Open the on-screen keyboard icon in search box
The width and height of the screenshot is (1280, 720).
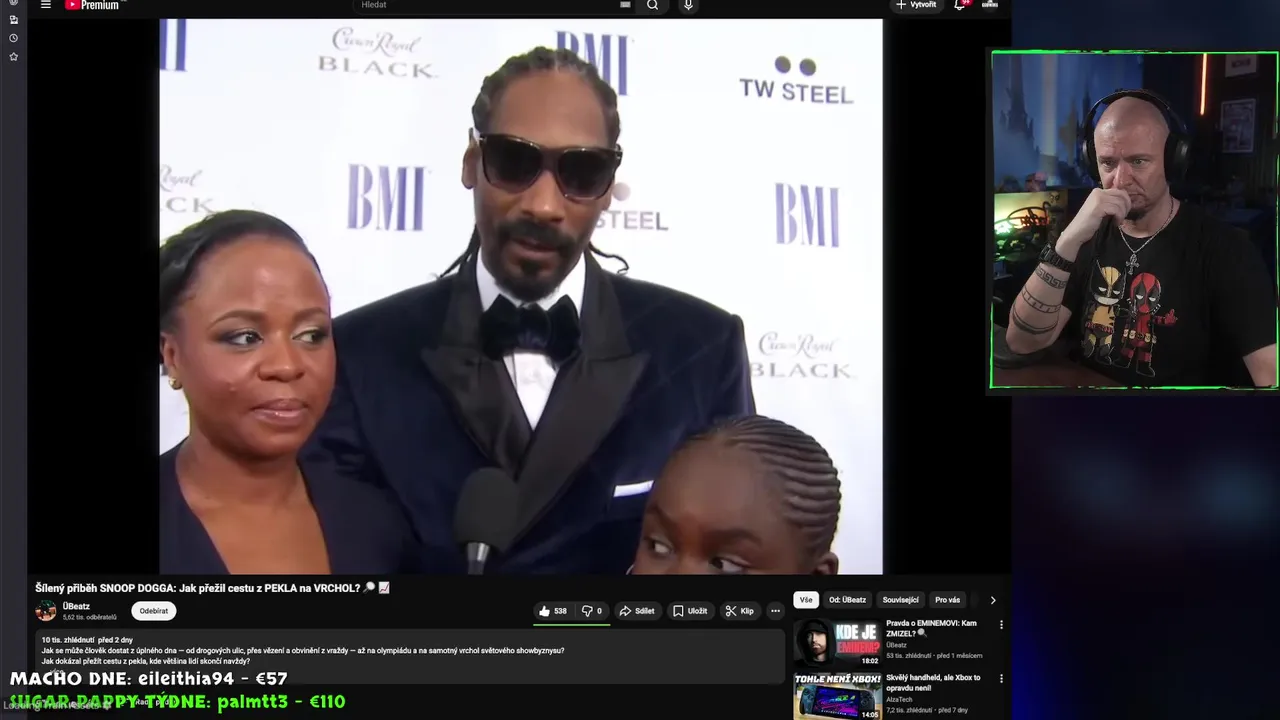click(625, 5)
